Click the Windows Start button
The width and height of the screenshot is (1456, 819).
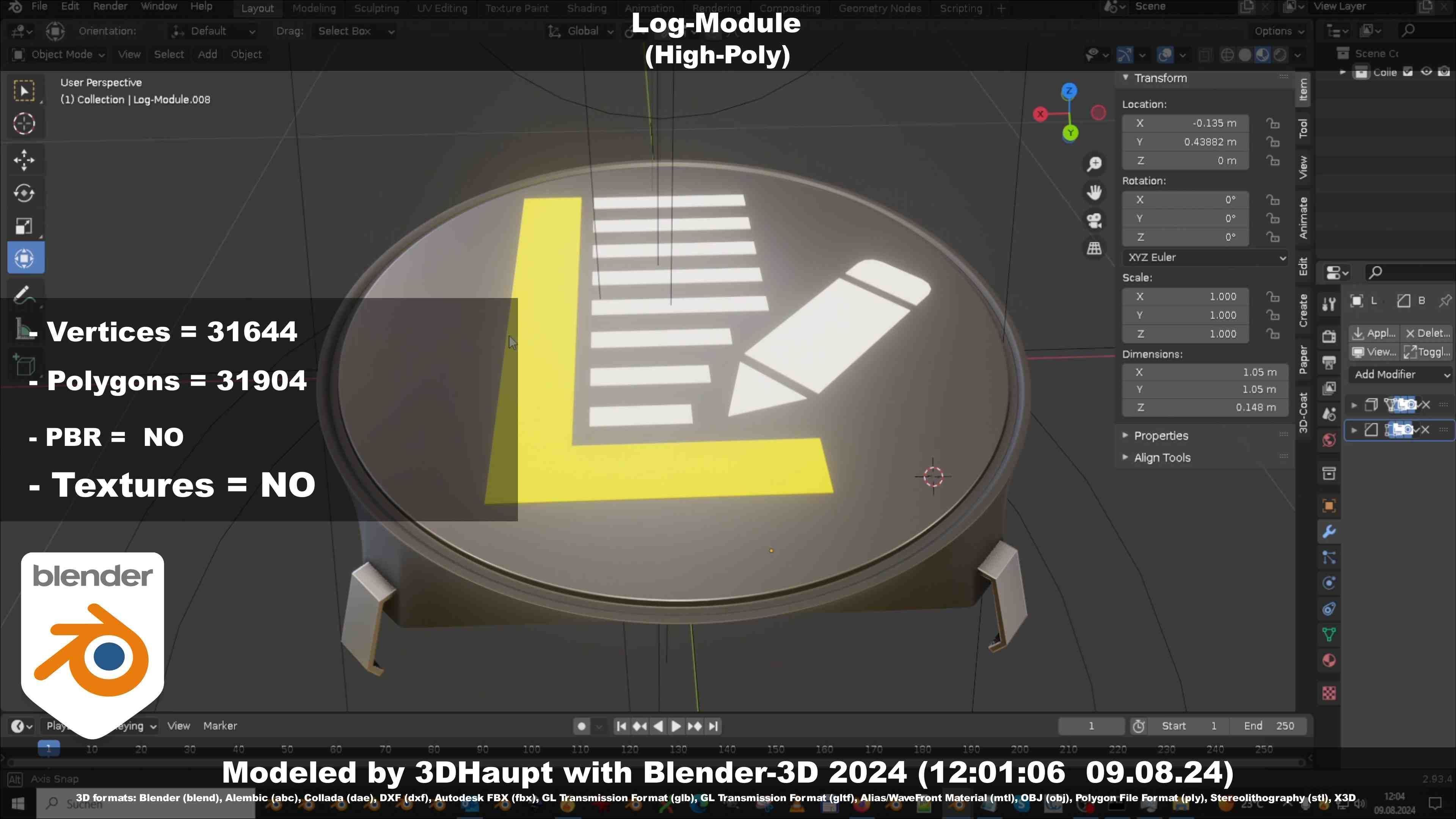pos(17,803)
